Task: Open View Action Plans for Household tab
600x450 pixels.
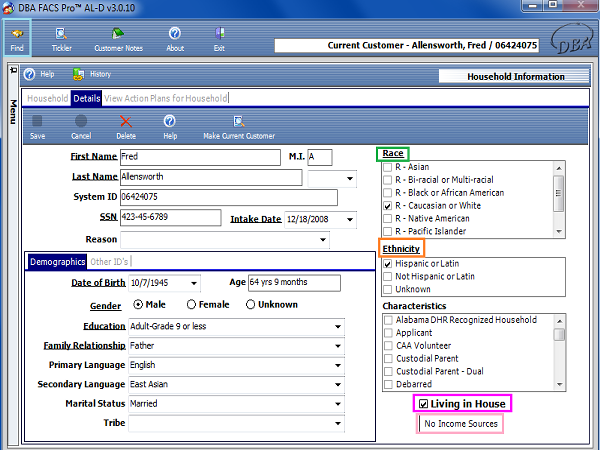Action: [166, 98]
